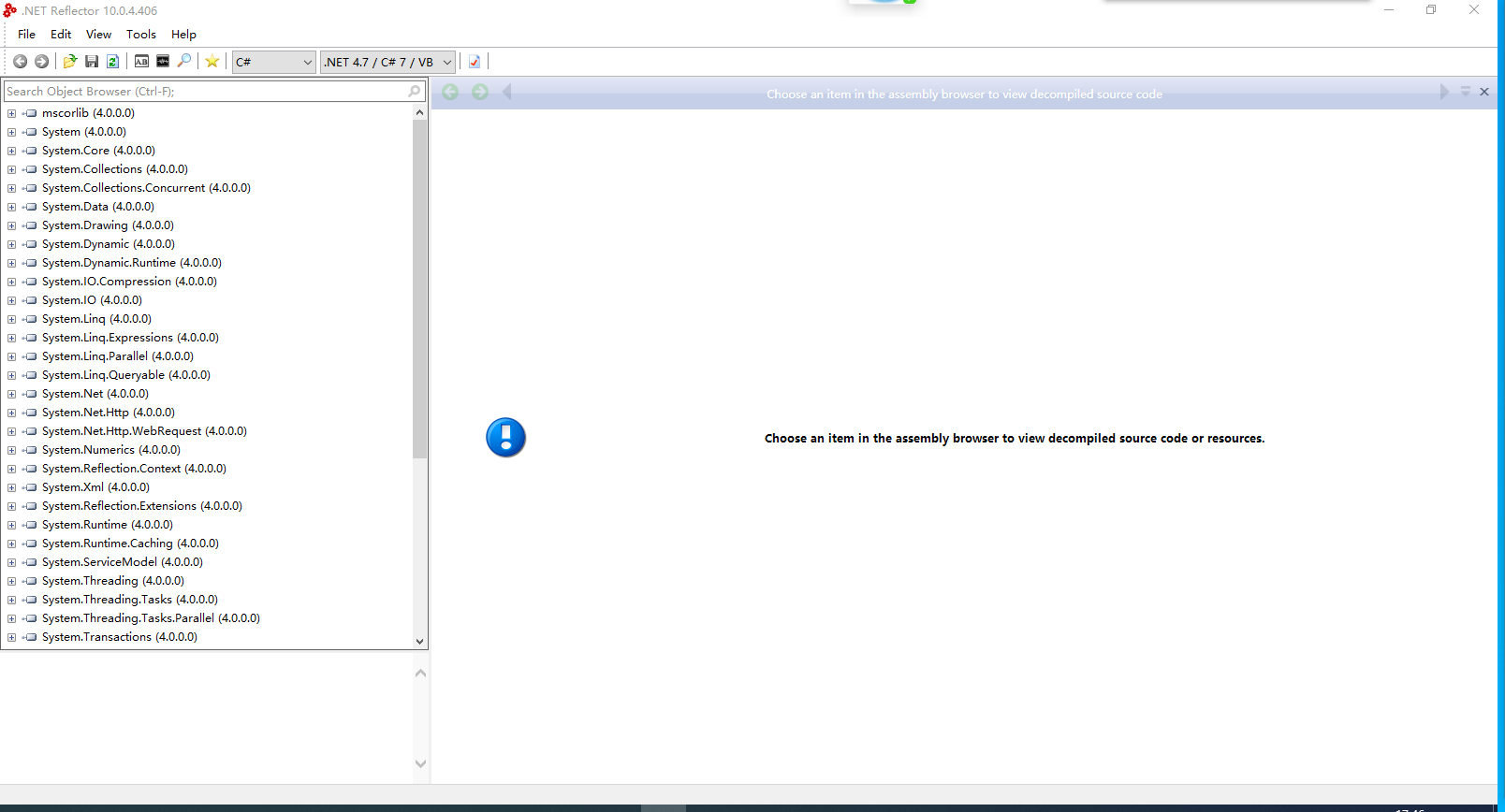Click the System.Transactions assembly icon
The height and width of the screenshot is (812, 1505).
[x=31, y=637]
